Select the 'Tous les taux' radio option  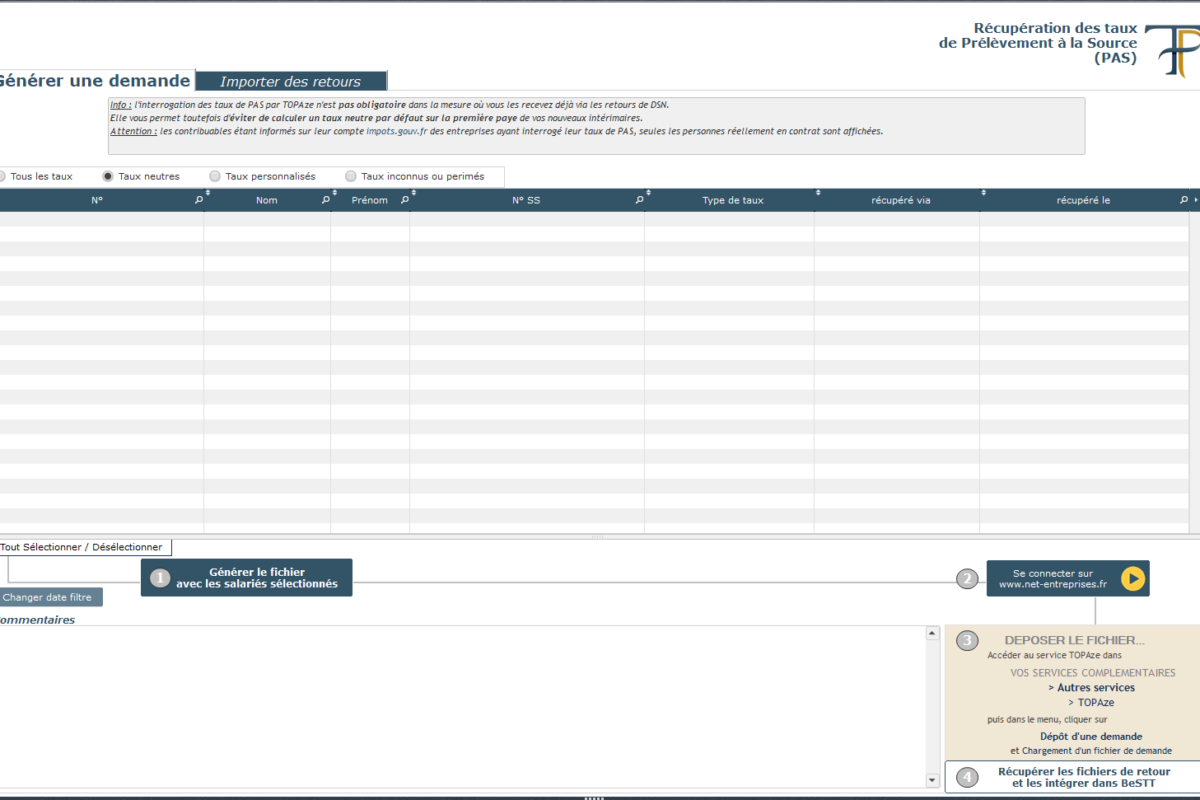(x=2, y=176)
